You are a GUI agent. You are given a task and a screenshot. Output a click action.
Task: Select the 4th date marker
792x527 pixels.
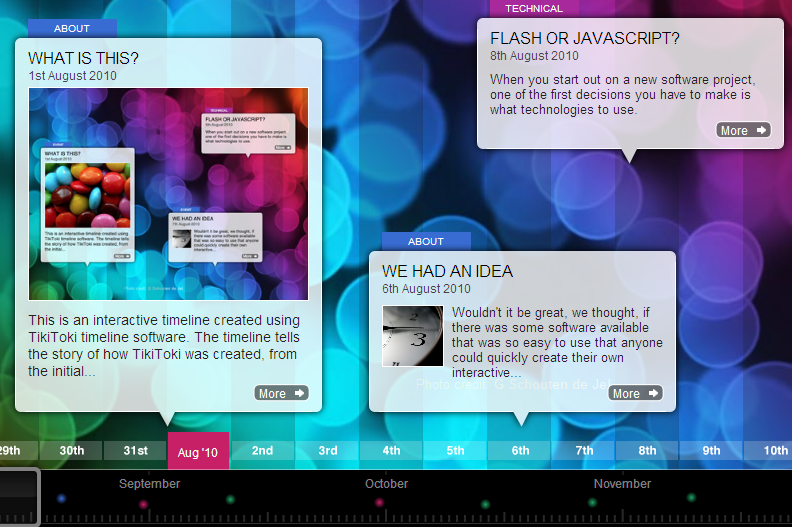[391, 450]
